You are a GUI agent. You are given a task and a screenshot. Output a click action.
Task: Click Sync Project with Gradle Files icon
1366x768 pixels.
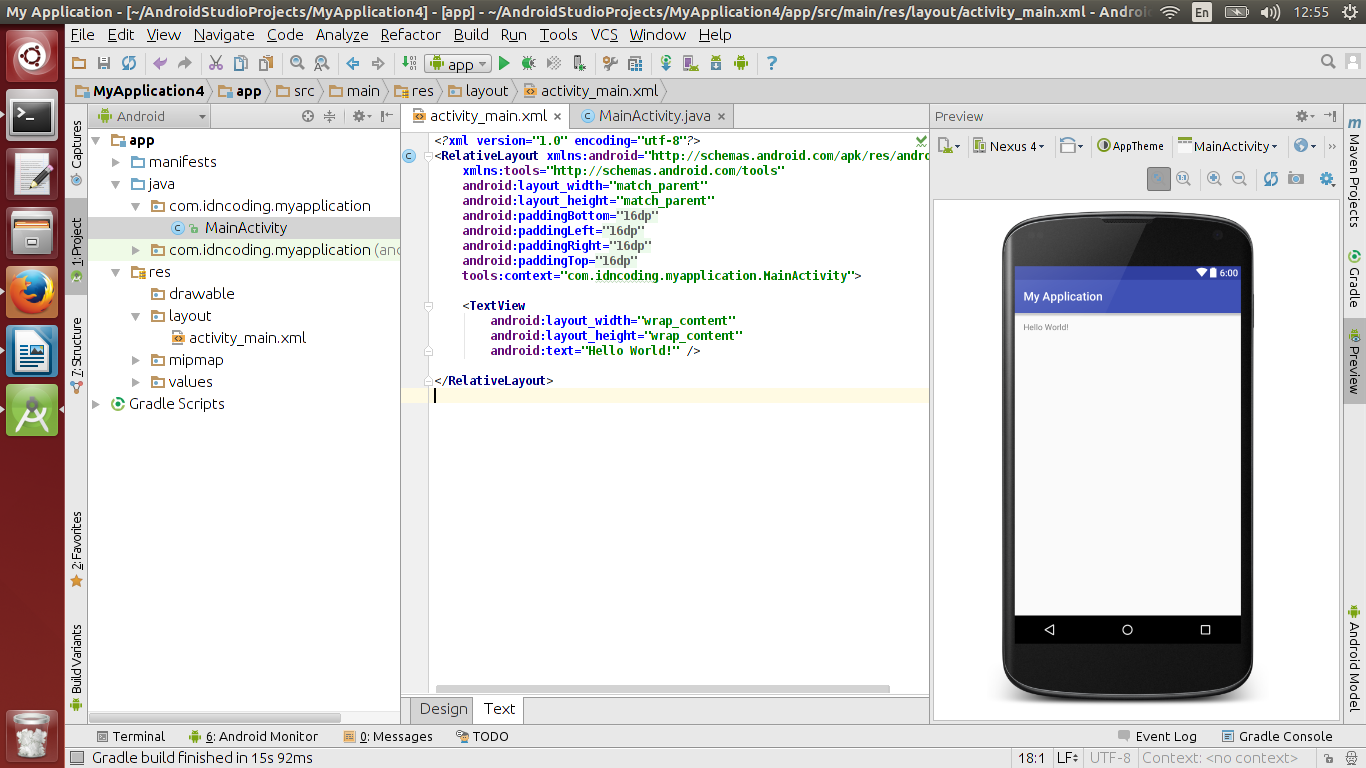[666, 63]
